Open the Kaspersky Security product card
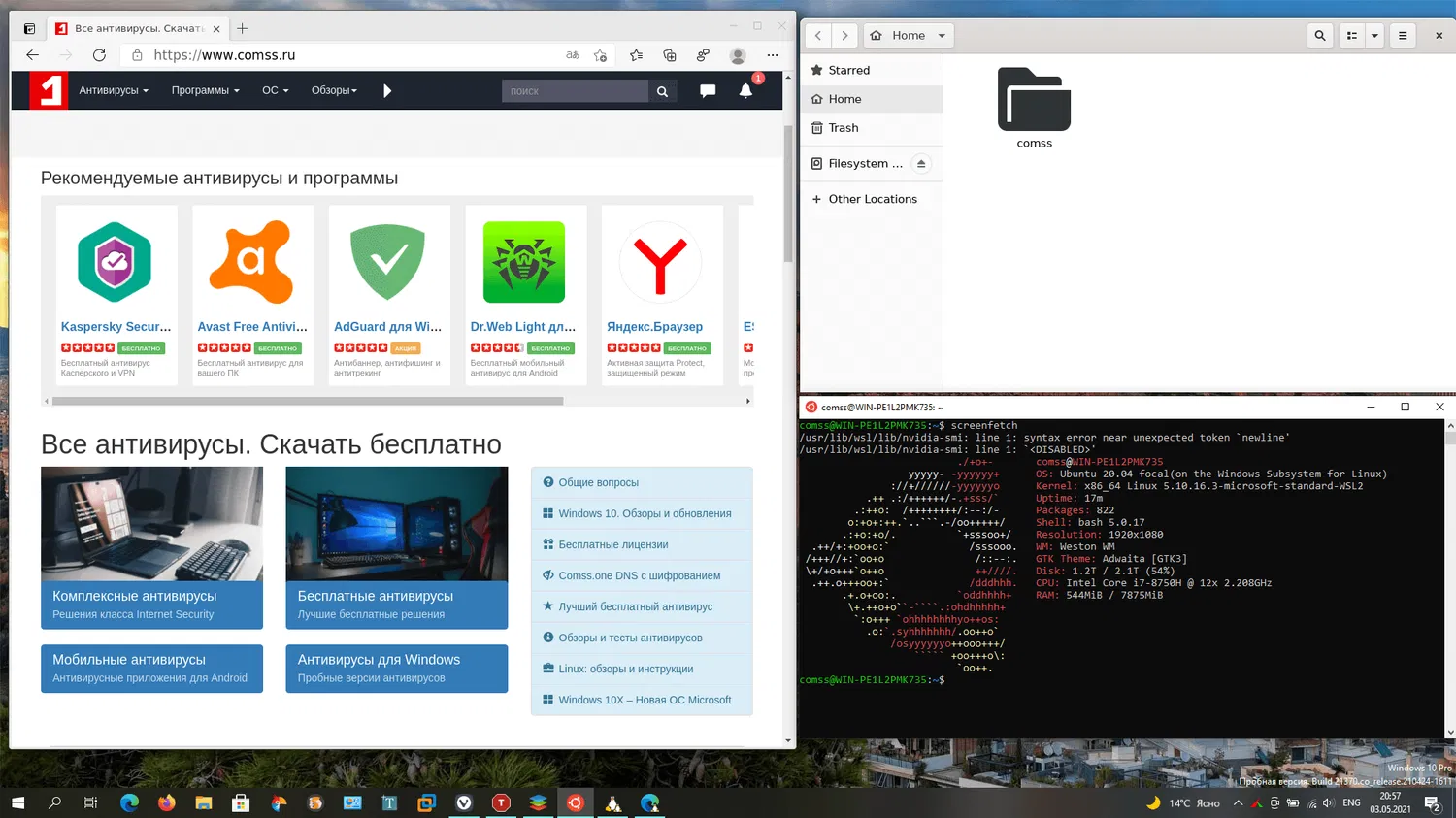 [116, 295]
